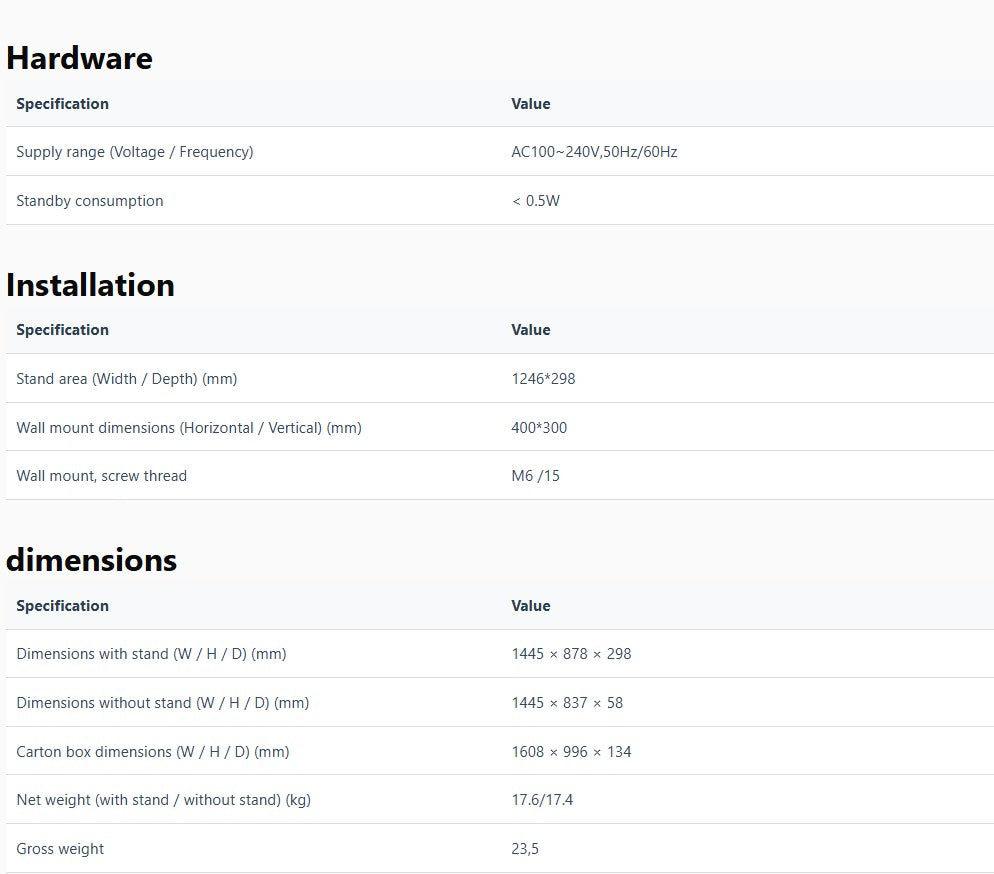Click the Installation section heading
Screen dimensions: 994x874
(x=90, y=285)
